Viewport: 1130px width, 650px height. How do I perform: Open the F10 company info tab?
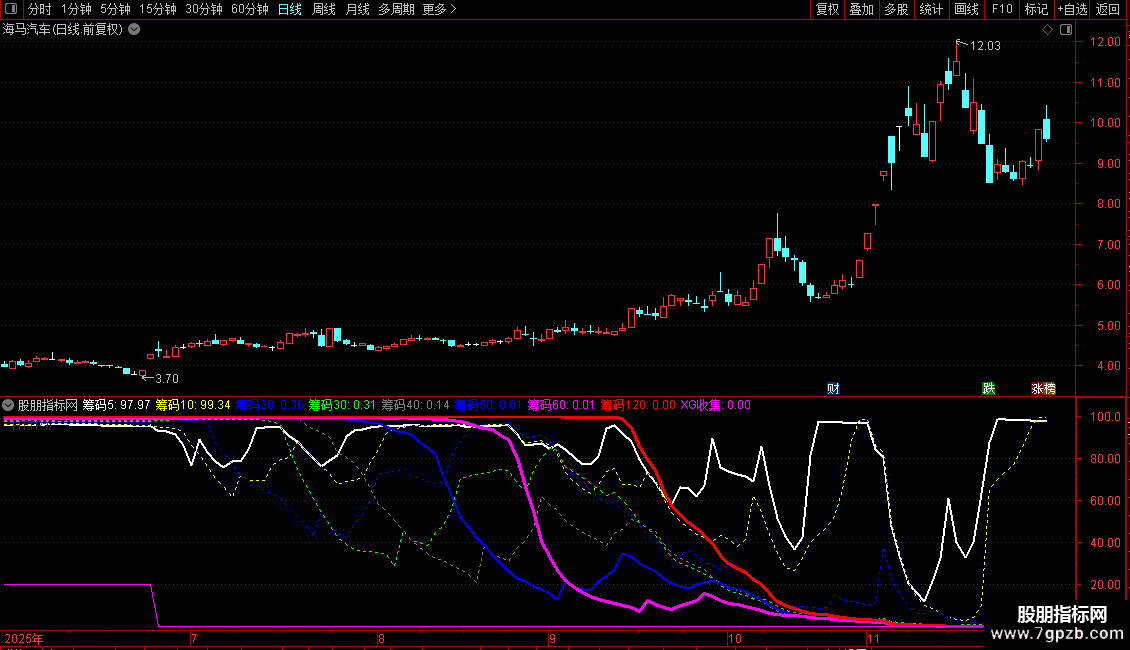(1001, 10)
